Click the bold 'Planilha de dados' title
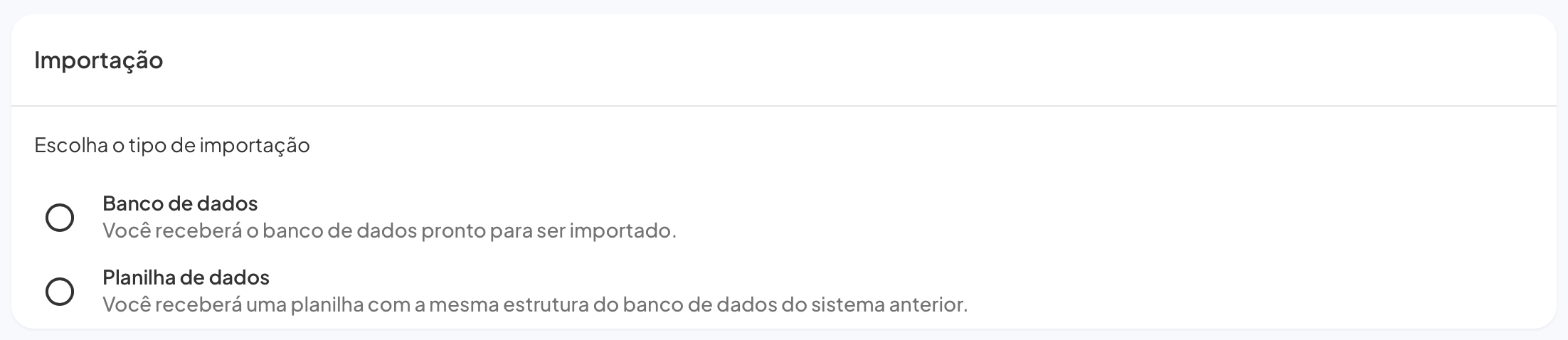Image resolution: width=1568 pixels, height=340 pixels. click(x=186, y=277)
